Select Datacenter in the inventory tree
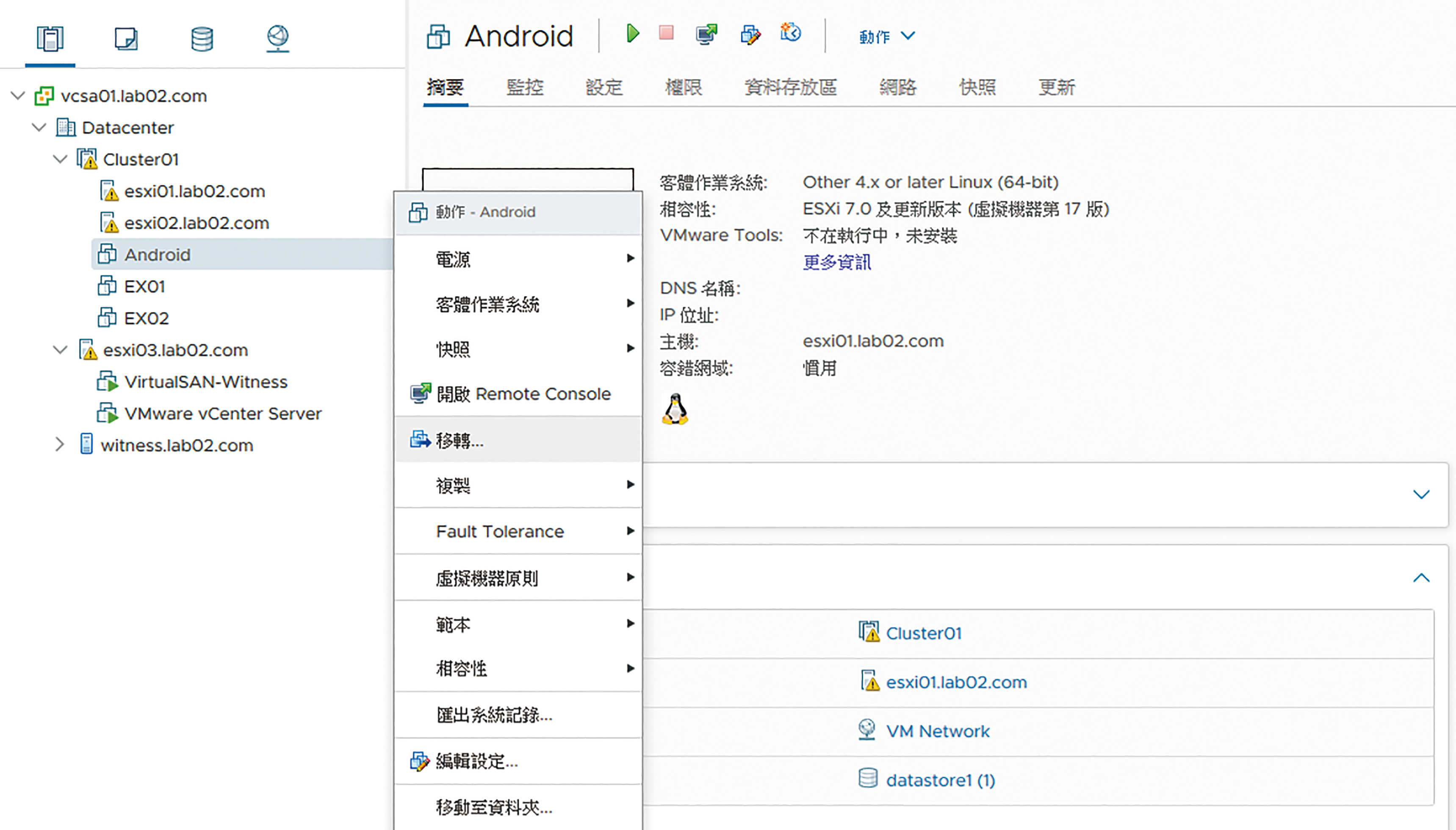The height and width of the screenshot is (830, 1456). (x=127, y=127)
